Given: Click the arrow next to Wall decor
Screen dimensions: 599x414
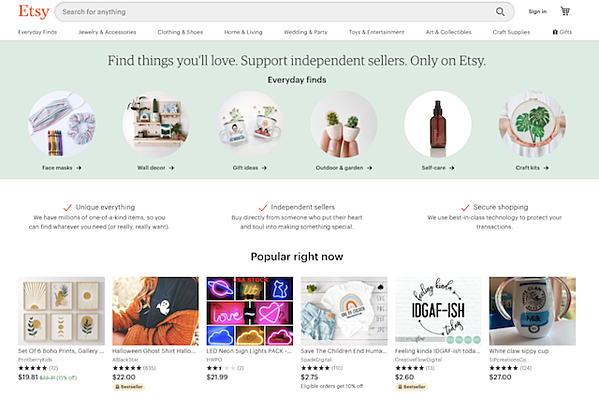Looking at the screenshot, I should (x=172, y=168).
